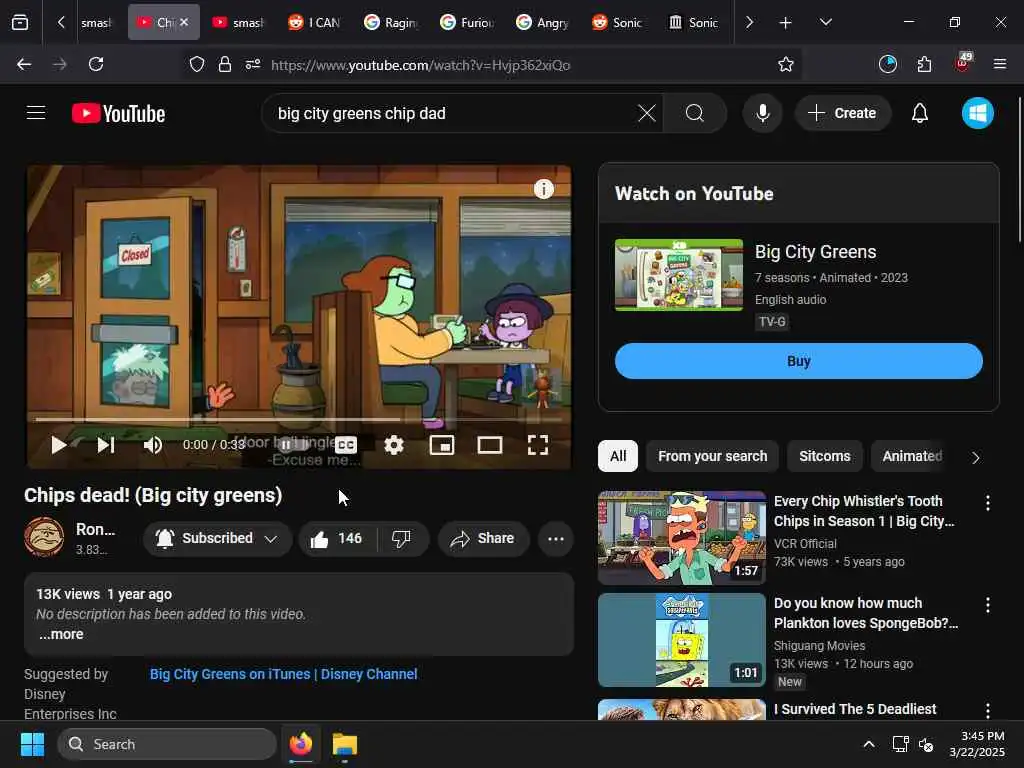1024x768 pixels.
Task: Toggle closed captions in player
Action: click(345, 445)
